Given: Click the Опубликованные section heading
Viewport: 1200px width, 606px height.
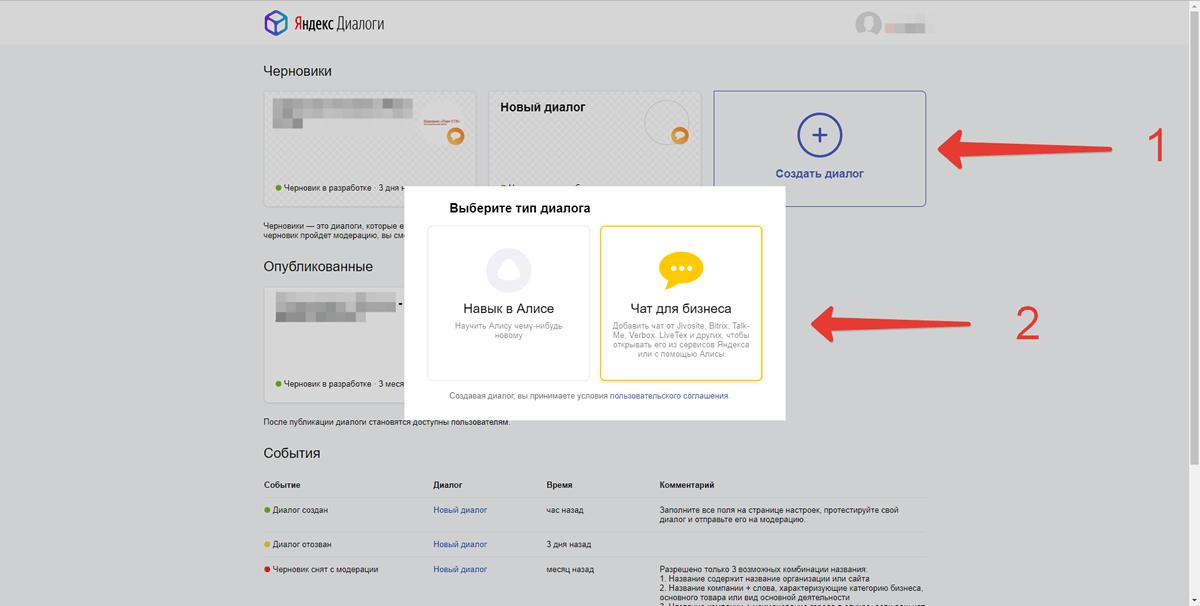Looking at the screenshot, I should tap(318, 267).
